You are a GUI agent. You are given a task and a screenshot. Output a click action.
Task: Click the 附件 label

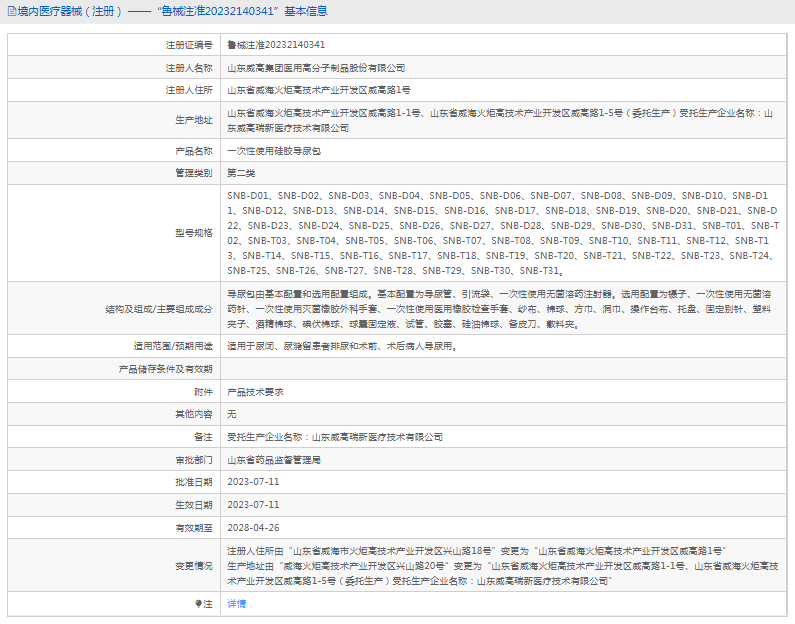click(x=203, y=392)
